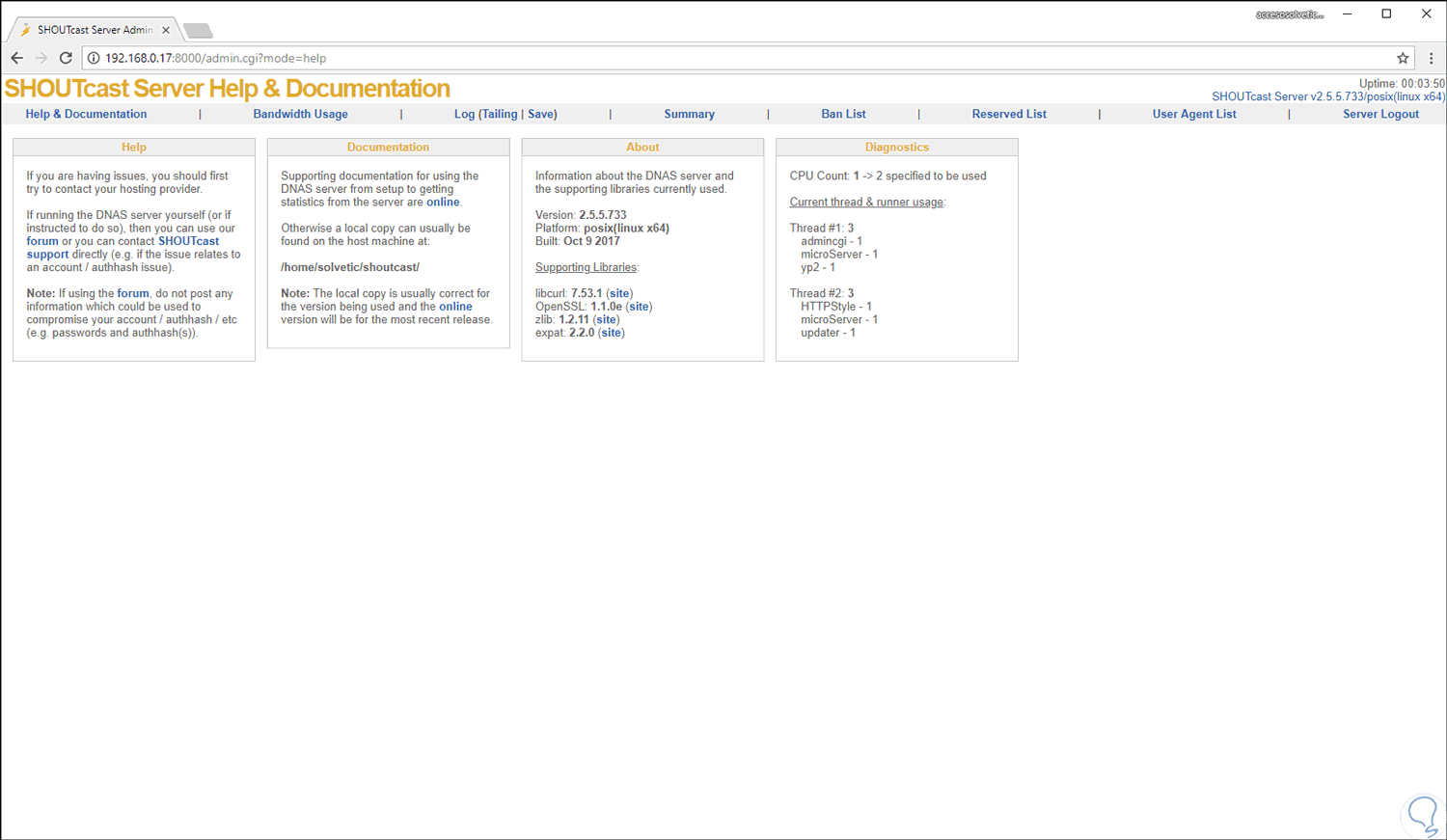Screen dimensions: 1447x840
Task: Click the Diagnostics panel header
Action: coord(897,148)
